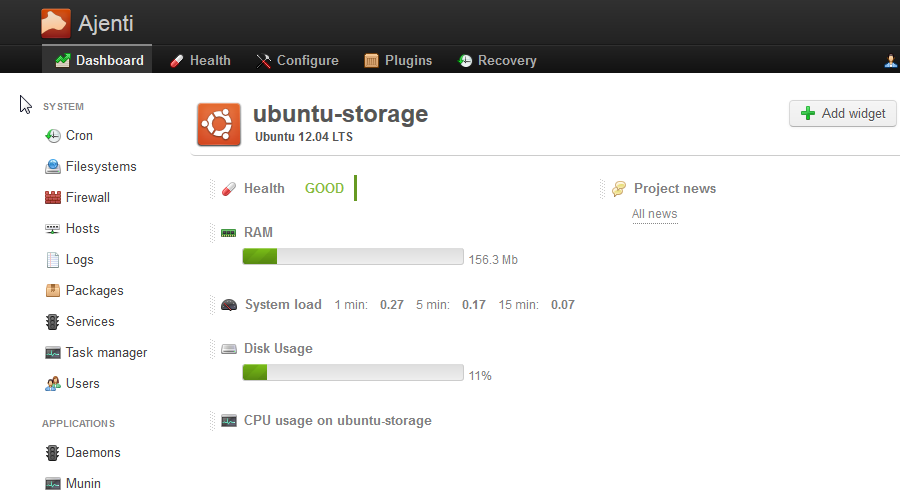Click the GOOD health status text
The image size is (900, 497).
coord(324,188)
